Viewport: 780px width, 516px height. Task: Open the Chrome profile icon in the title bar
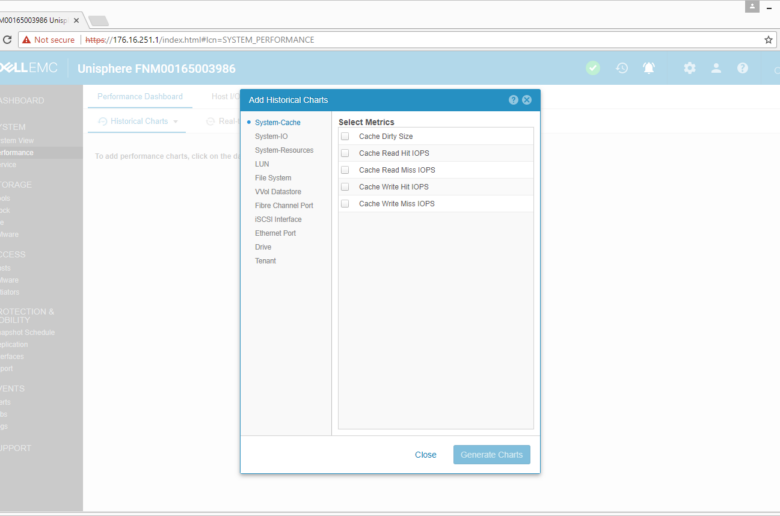[752, 6]
